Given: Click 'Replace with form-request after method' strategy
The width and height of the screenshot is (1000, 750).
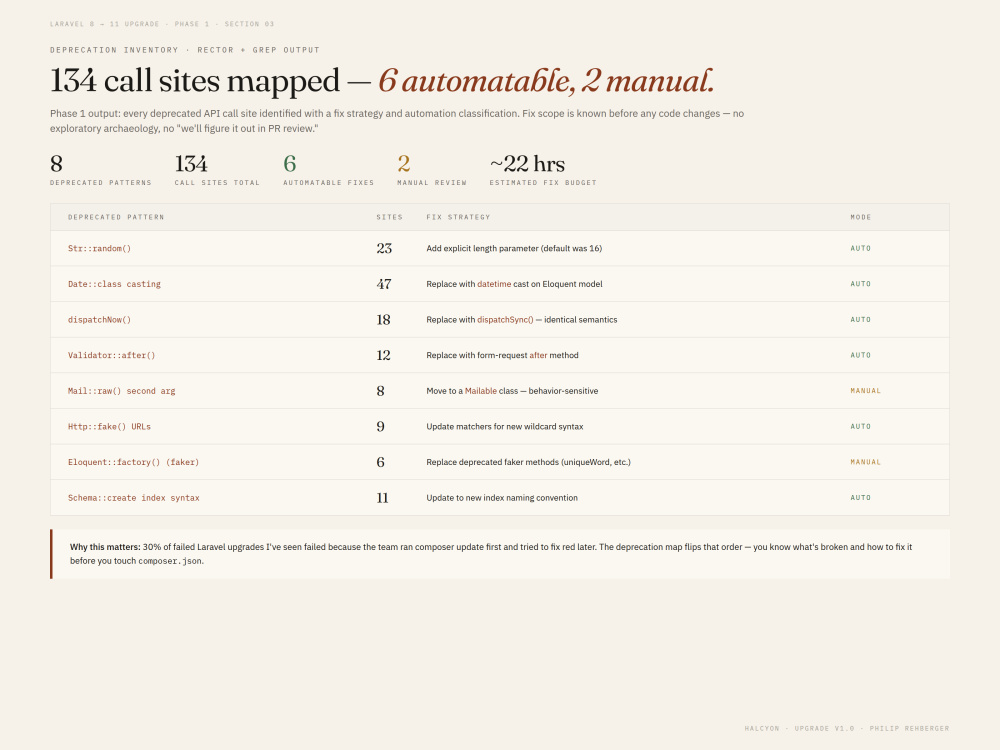Looking at the screenshot, I should (x=503, y=356).
